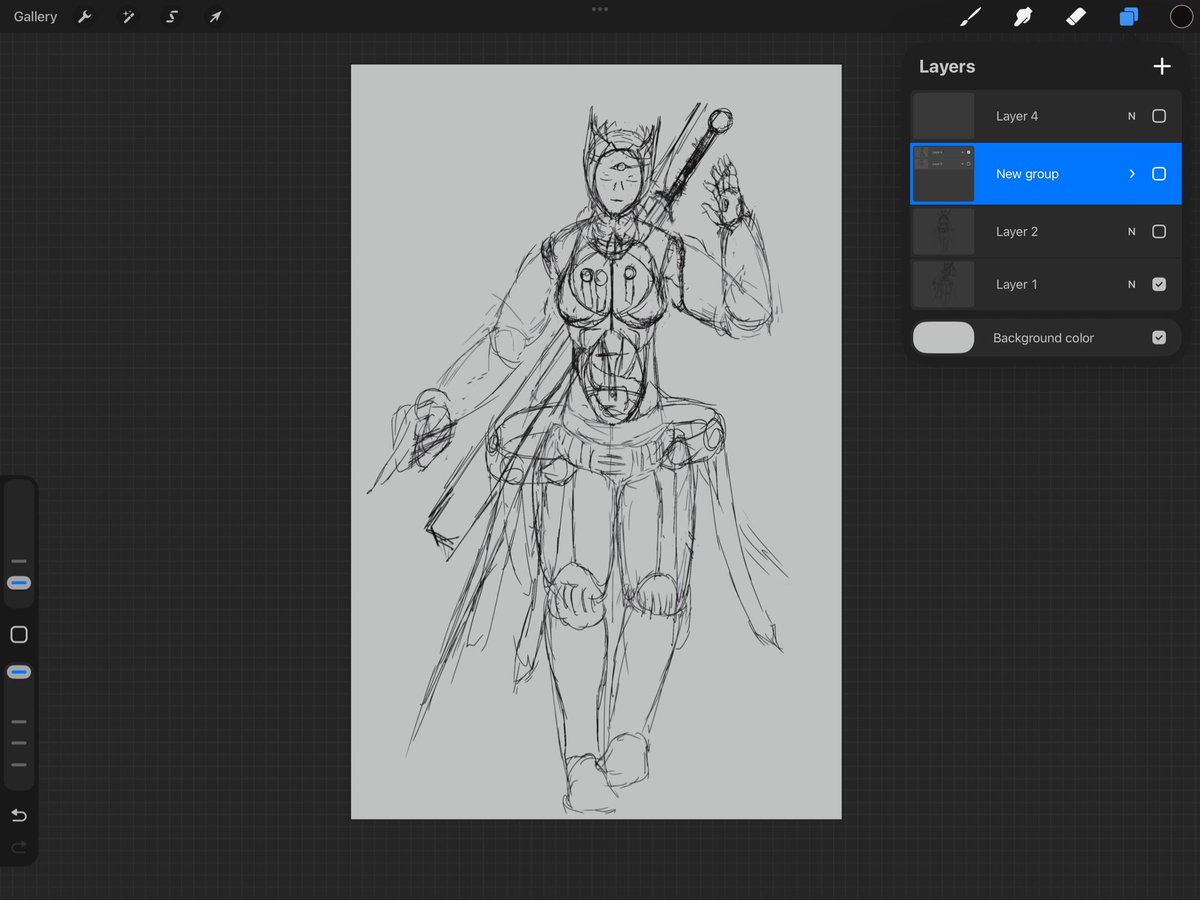Open the Adjustments magic wand menu

(x=128, y=17)
